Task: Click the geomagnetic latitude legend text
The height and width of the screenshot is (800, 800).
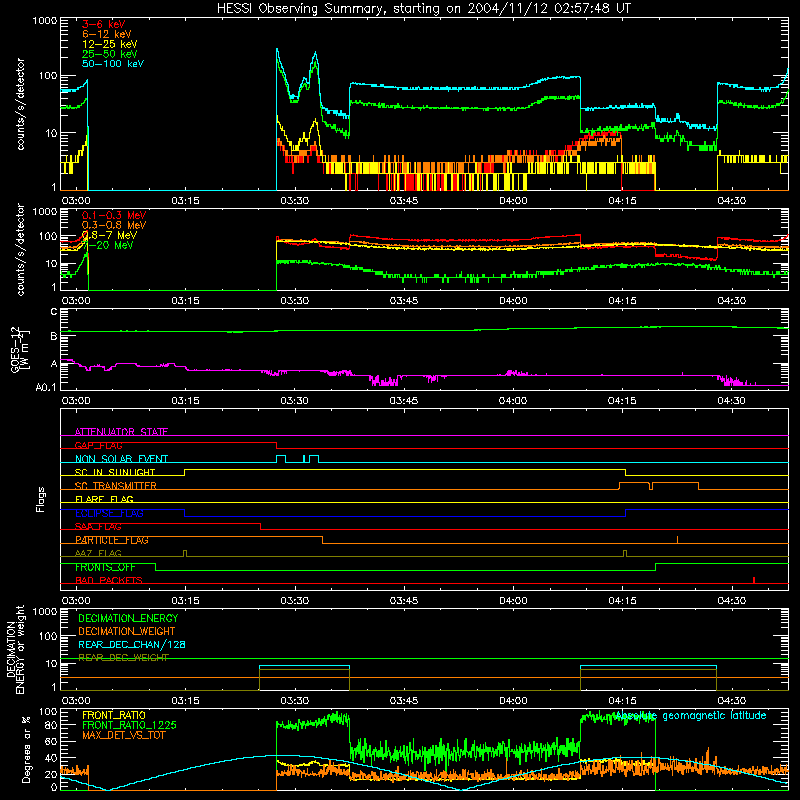Action: (x=690, y=716)
